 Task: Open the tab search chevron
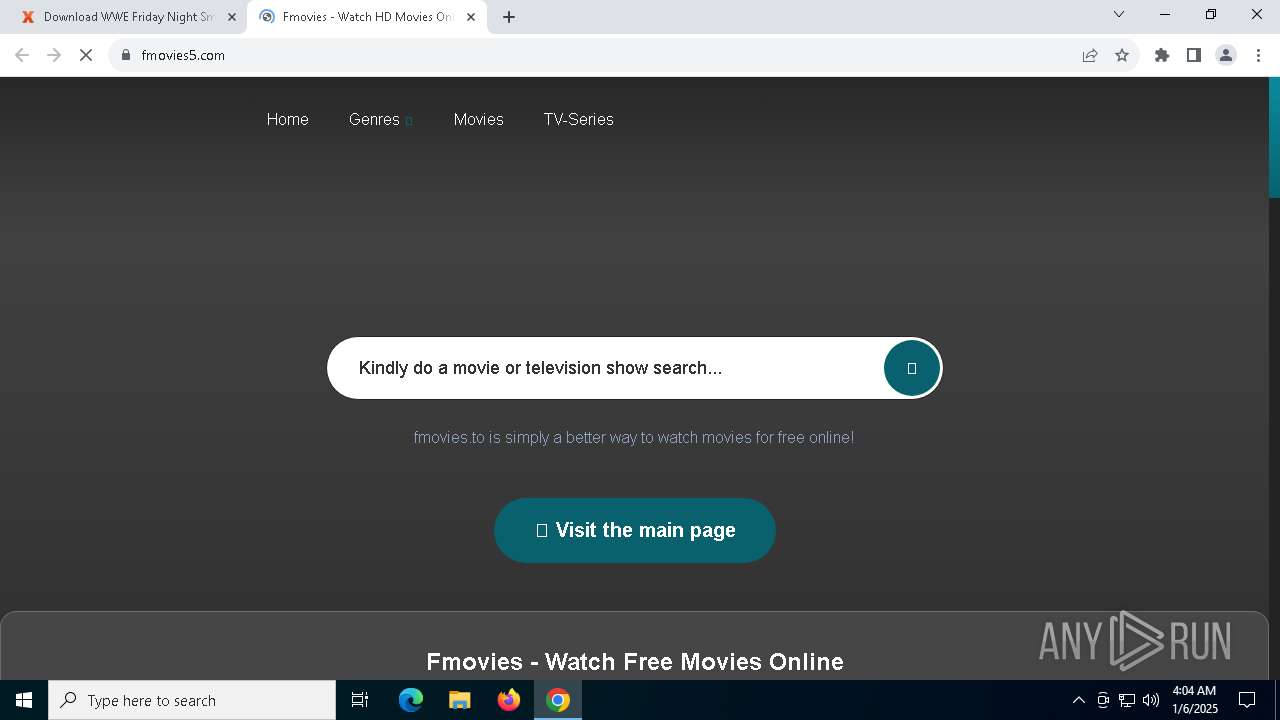(x=1119, y=14)
